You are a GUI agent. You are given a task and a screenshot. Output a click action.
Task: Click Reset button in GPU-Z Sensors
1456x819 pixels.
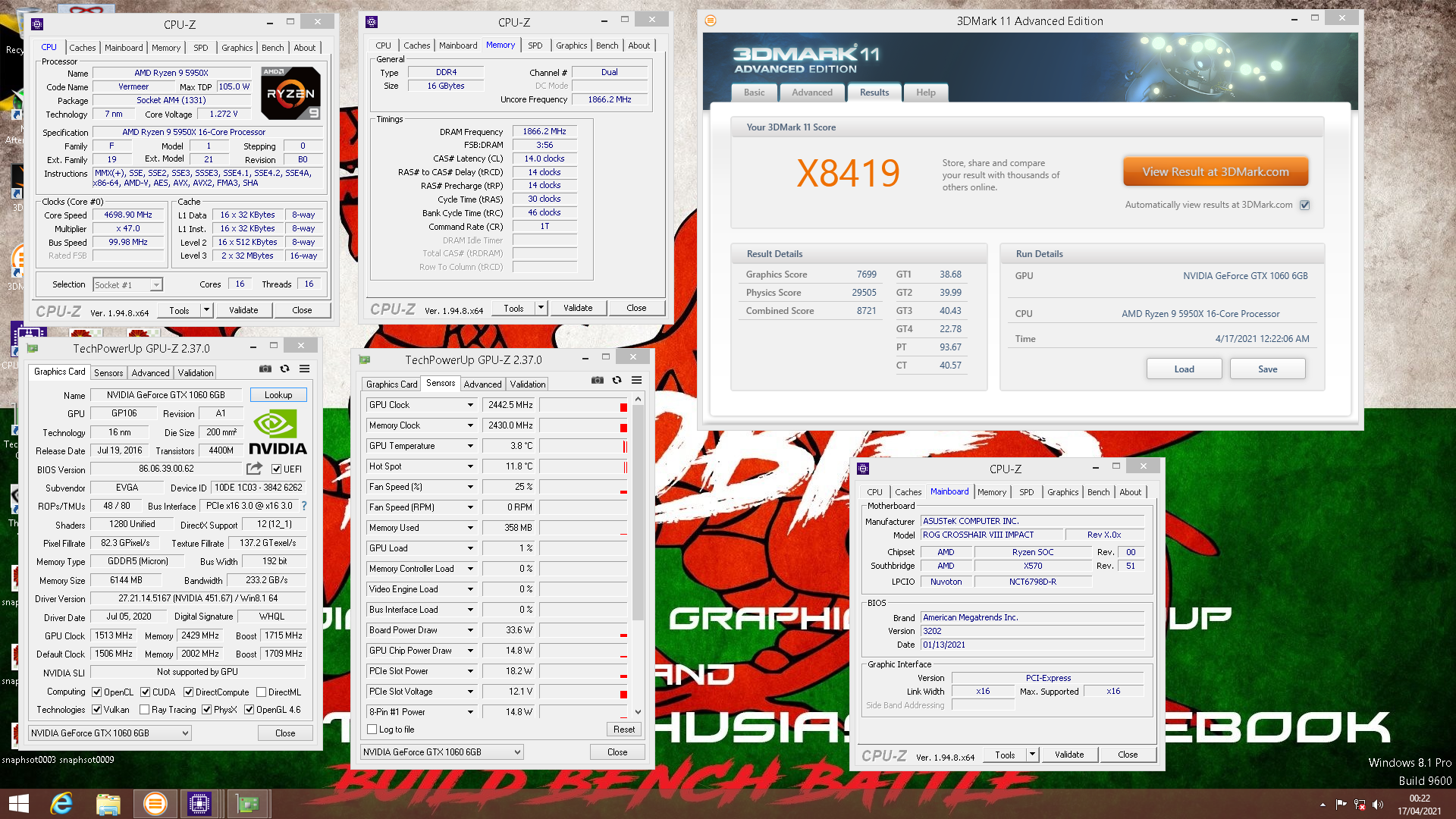(x=624, y=730)
